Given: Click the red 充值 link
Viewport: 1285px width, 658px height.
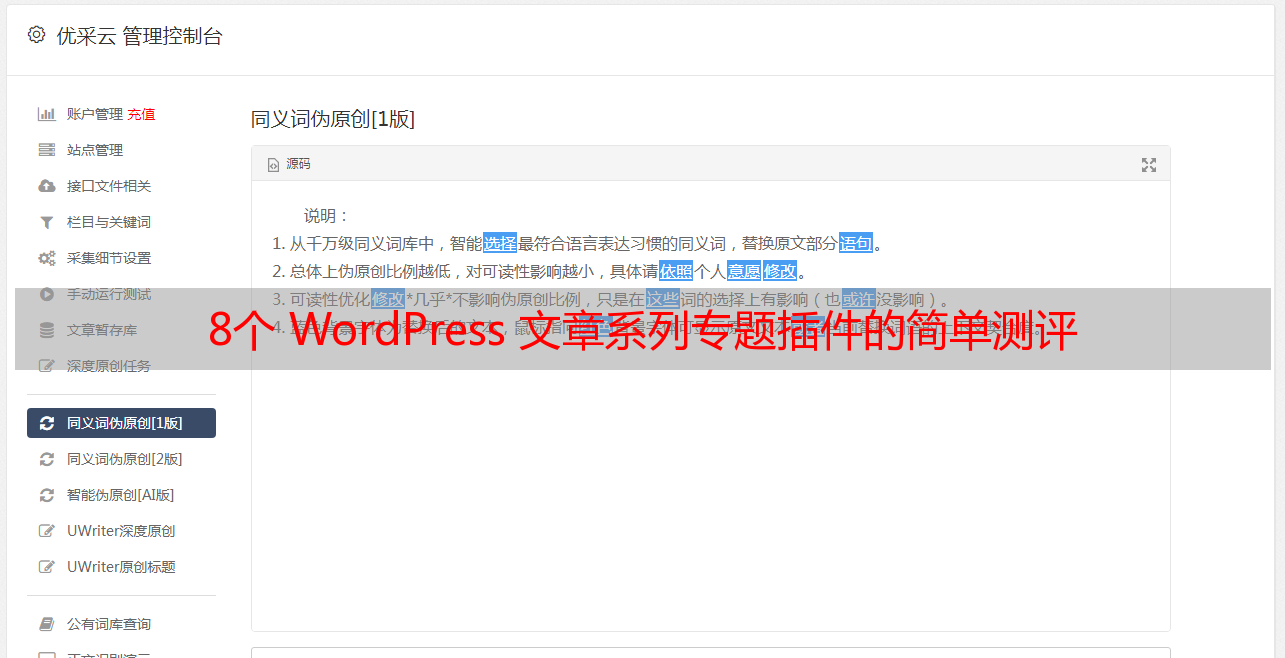Looking at the screenshot, I should [141, 114].
